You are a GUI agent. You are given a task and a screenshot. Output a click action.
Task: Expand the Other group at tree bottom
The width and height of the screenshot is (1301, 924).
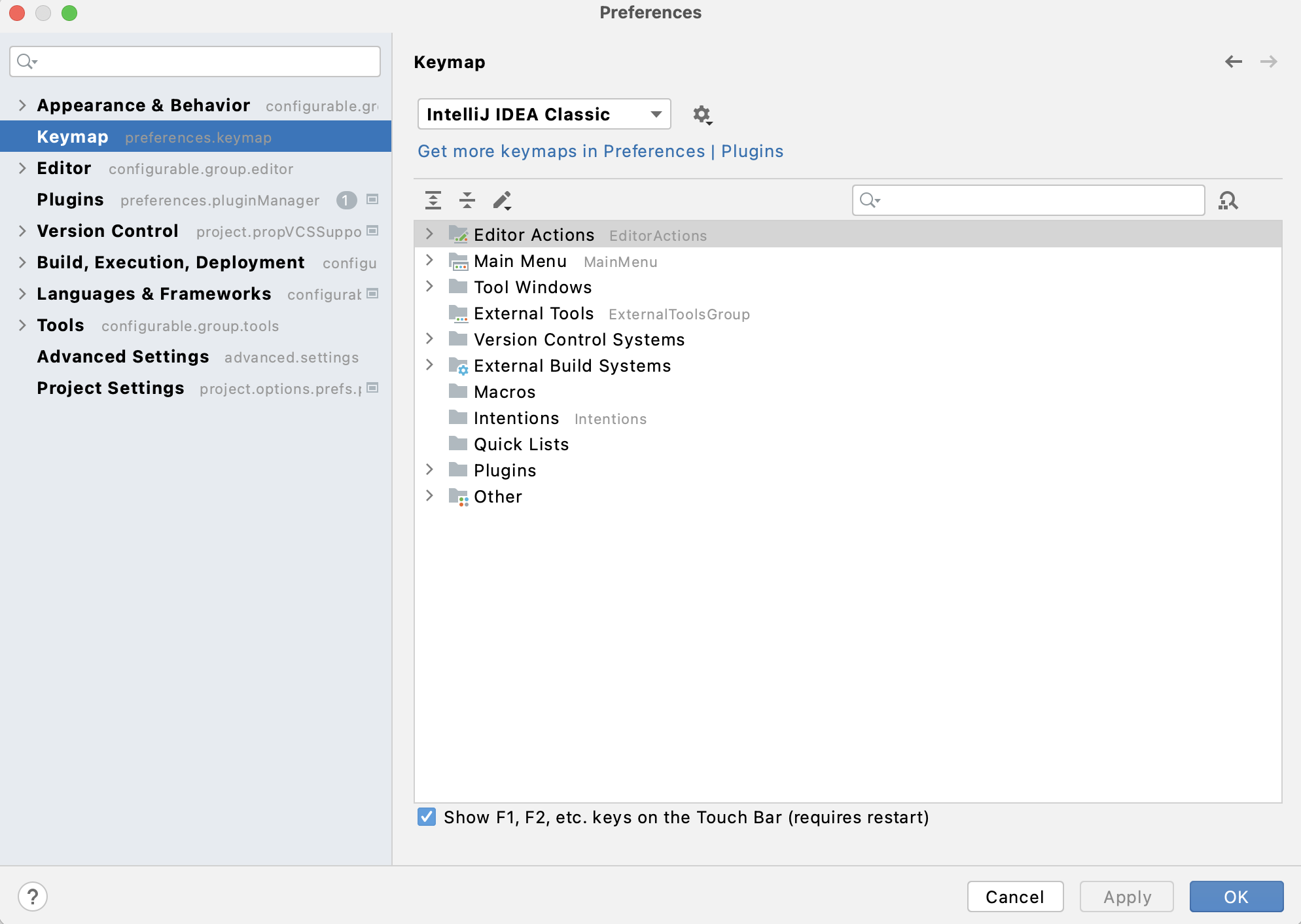[x=430, y=495]
